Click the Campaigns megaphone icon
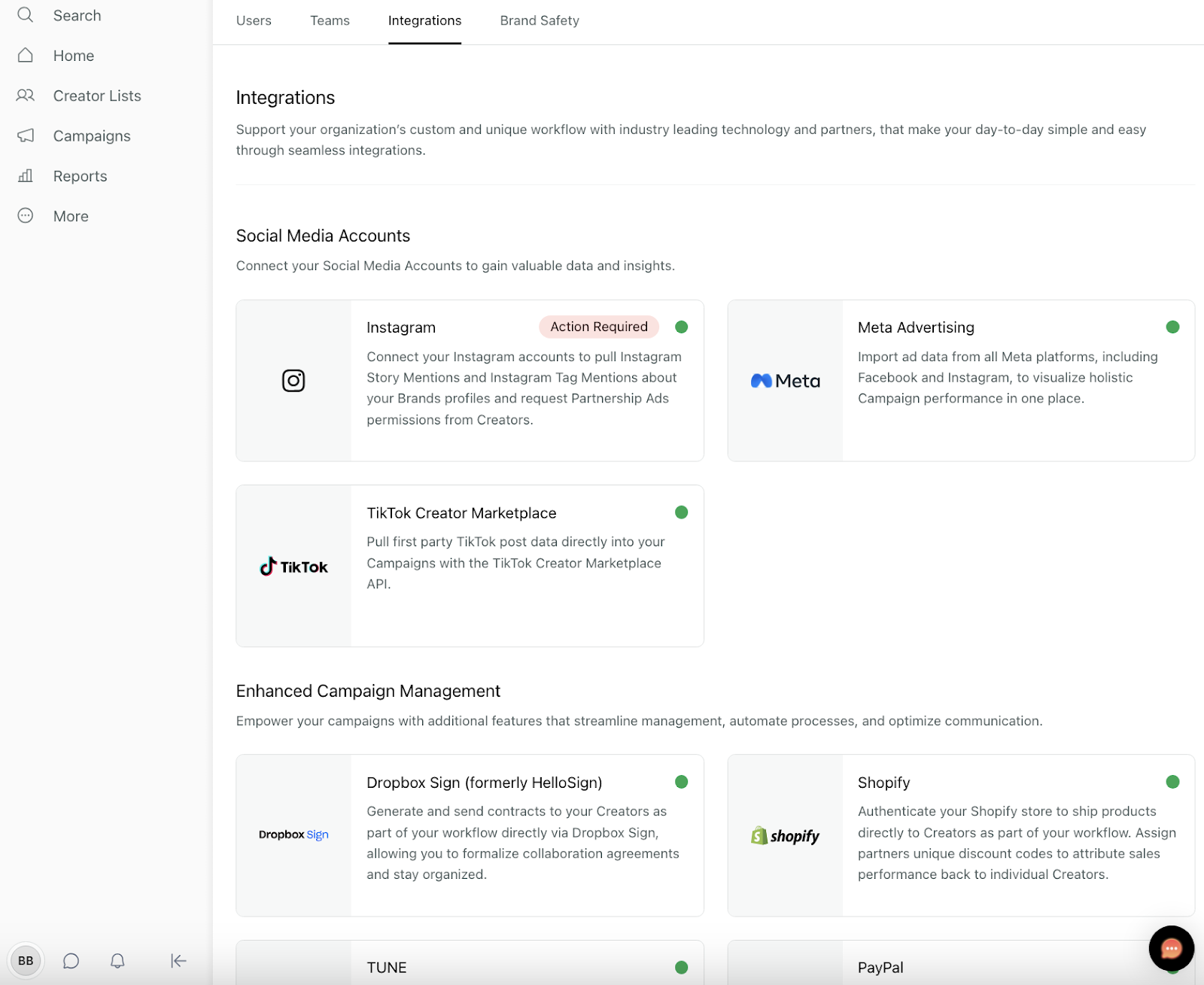The height and width of the screenshot is (985, 1204). pos(26,135)
